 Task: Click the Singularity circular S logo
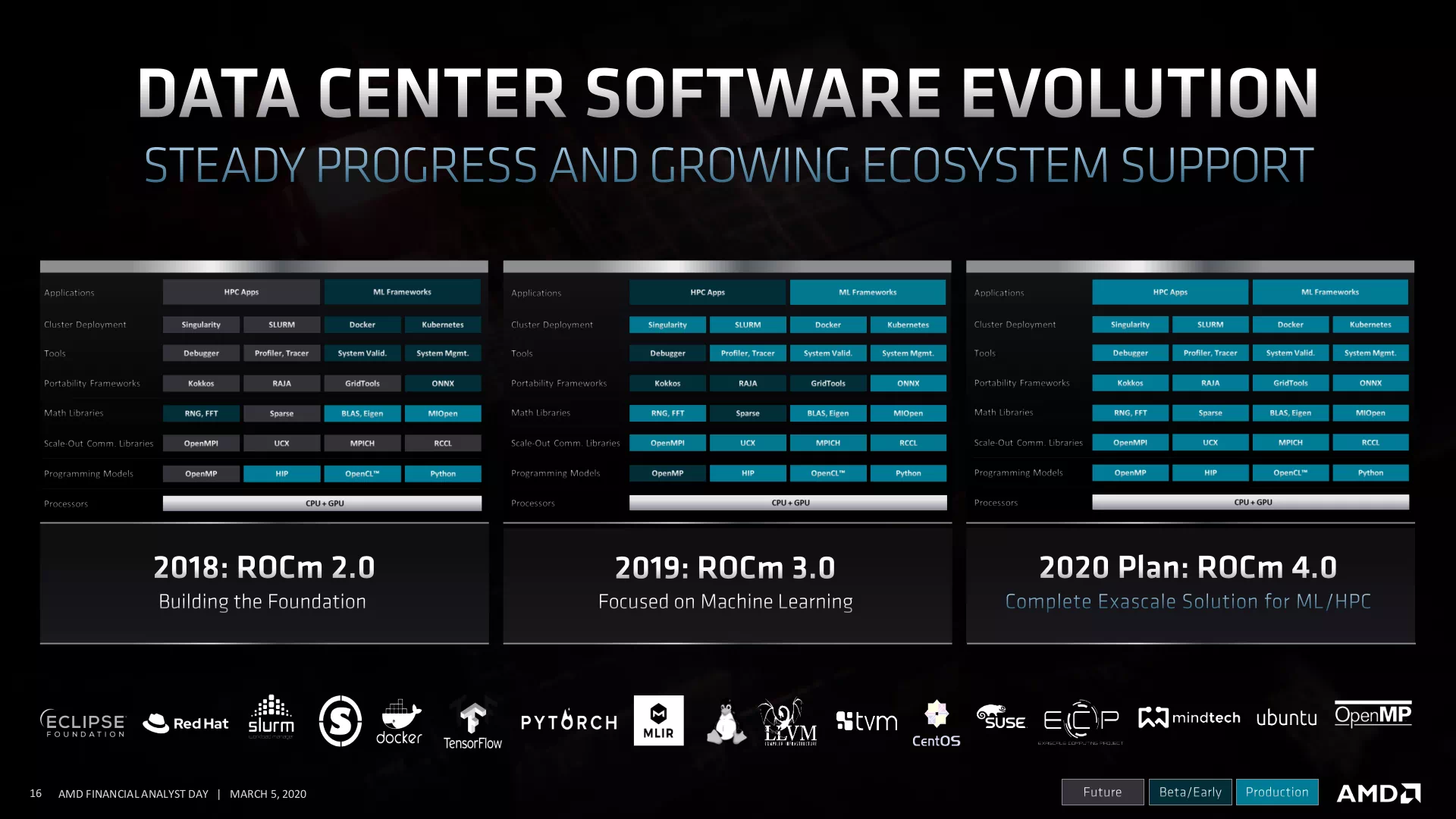[340, 720]
